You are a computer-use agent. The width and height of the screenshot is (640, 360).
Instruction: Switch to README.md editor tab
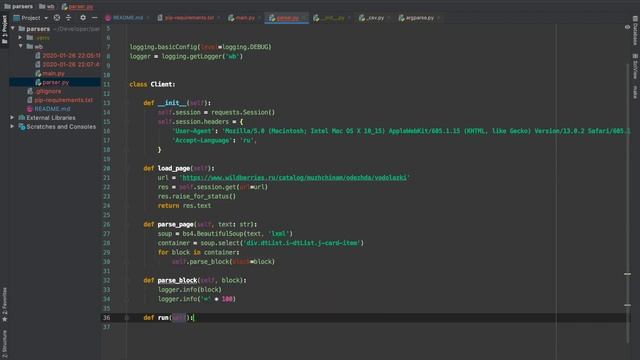[x=128, y=18]
